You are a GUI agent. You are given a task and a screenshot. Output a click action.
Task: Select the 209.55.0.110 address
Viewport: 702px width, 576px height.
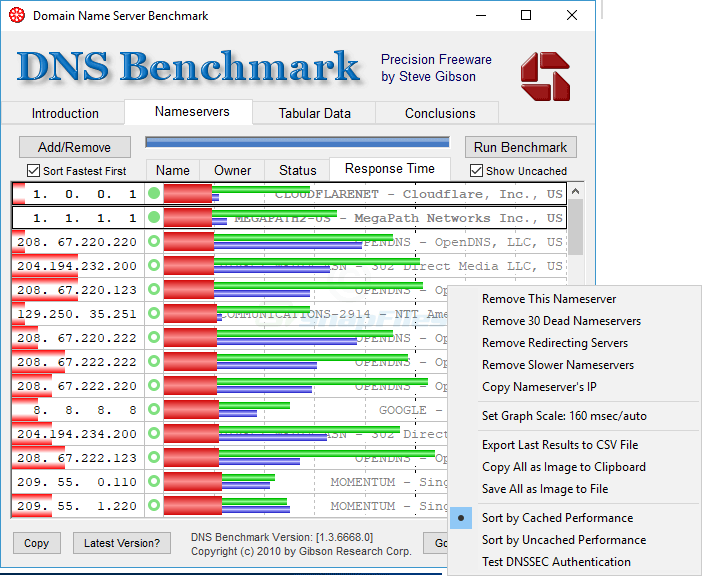(77, 482)
